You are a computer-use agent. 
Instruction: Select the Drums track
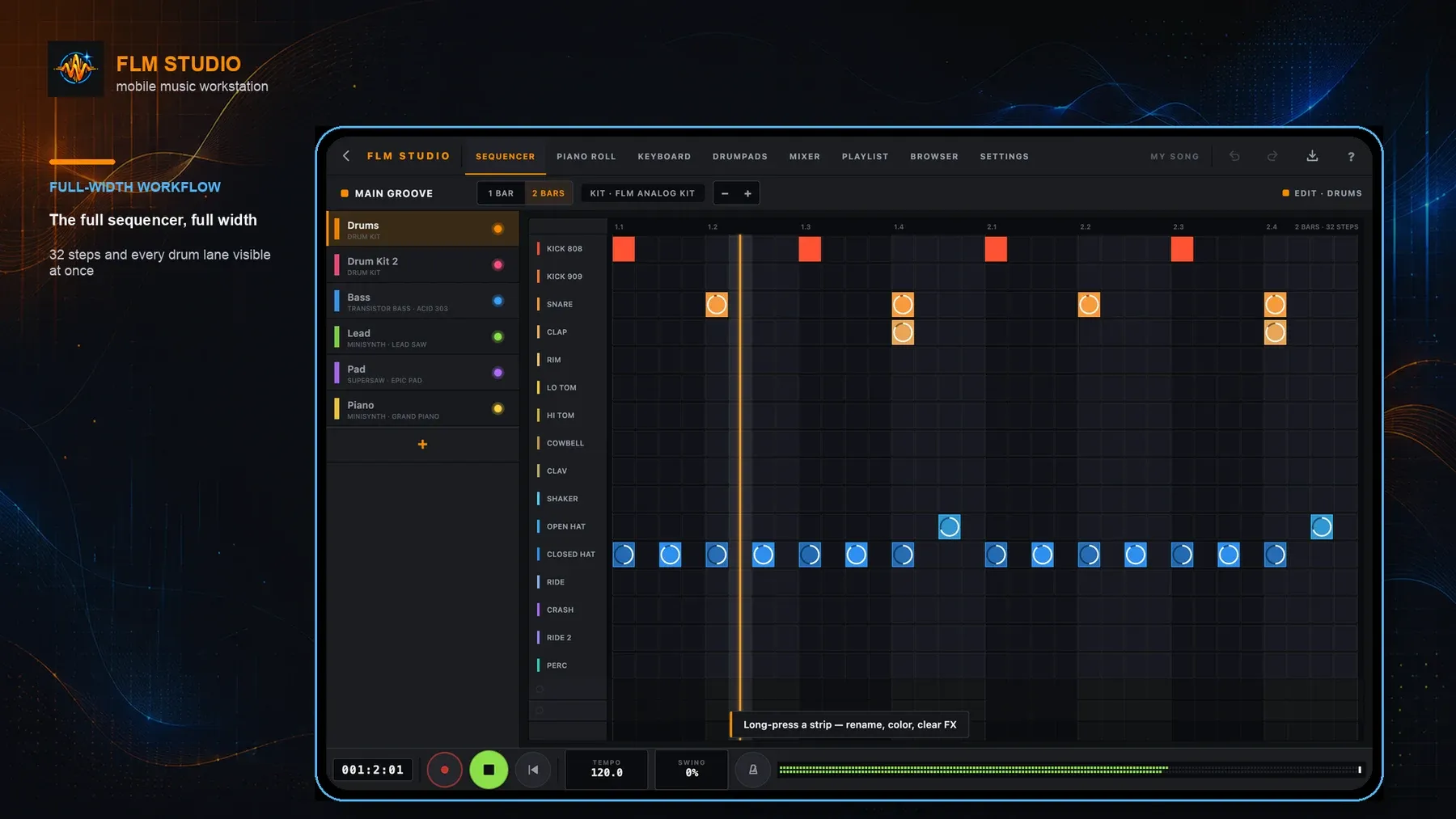click(x=423, y=229)
